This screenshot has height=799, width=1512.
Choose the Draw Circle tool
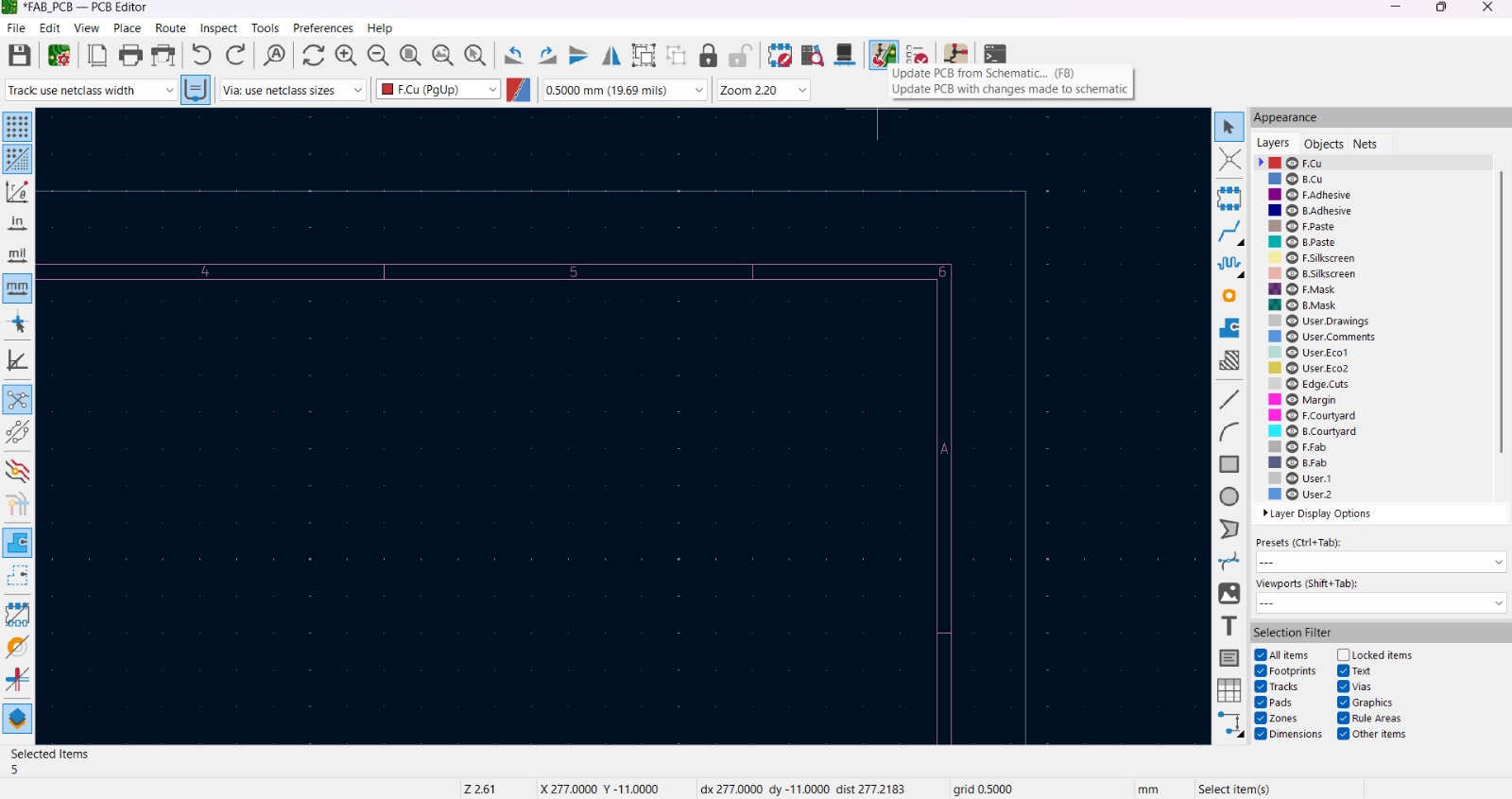(x=1229, y=496)
